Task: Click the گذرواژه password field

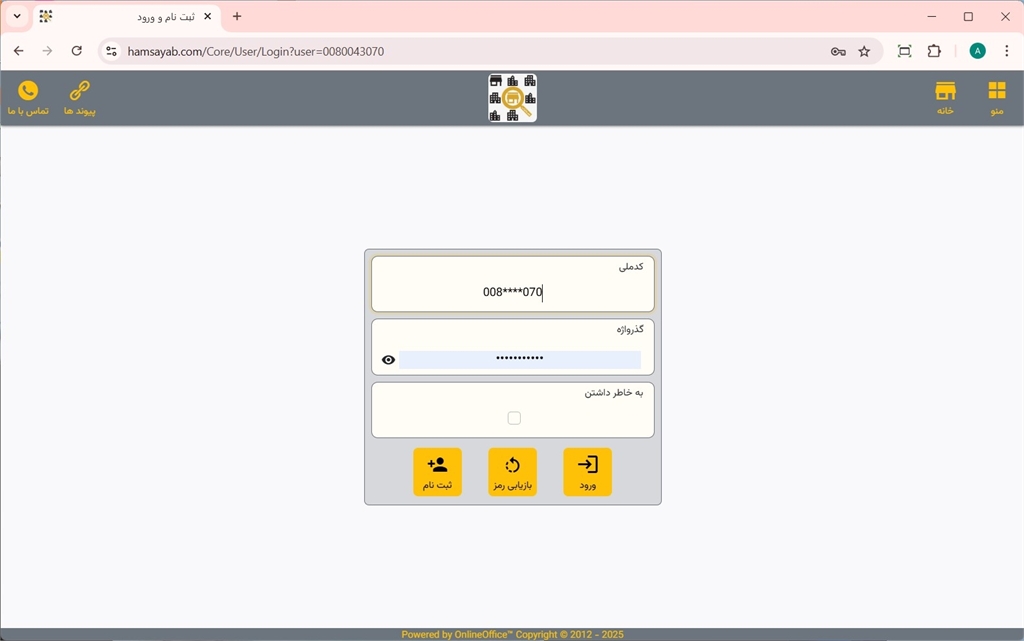Action: click(x=519, y=359)
